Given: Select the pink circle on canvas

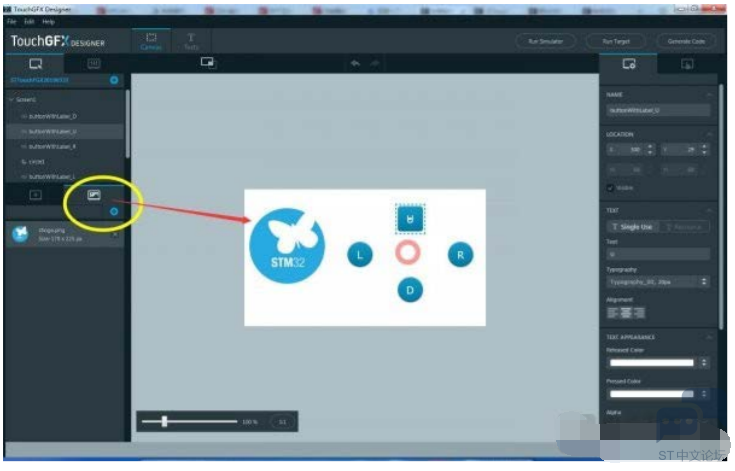Looking at the screenshot, I should (x=407, y=253).
